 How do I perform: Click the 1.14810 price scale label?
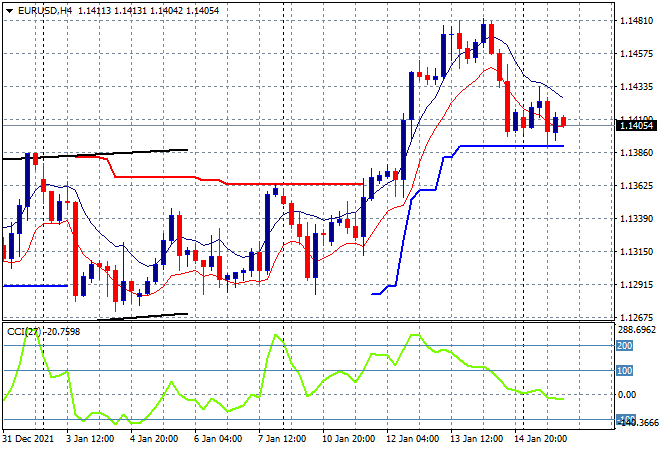pos(636,20)
